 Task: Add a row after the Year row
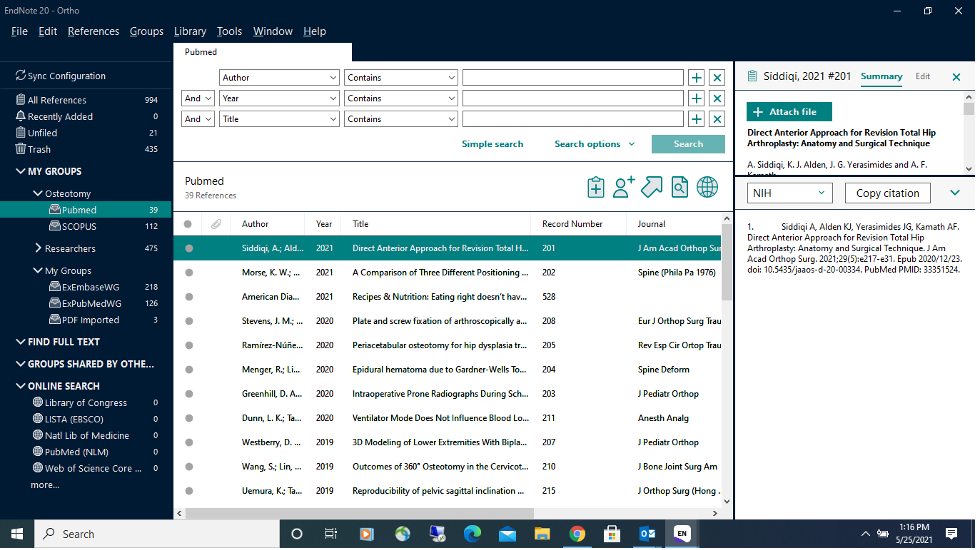(x=696, y=98)
